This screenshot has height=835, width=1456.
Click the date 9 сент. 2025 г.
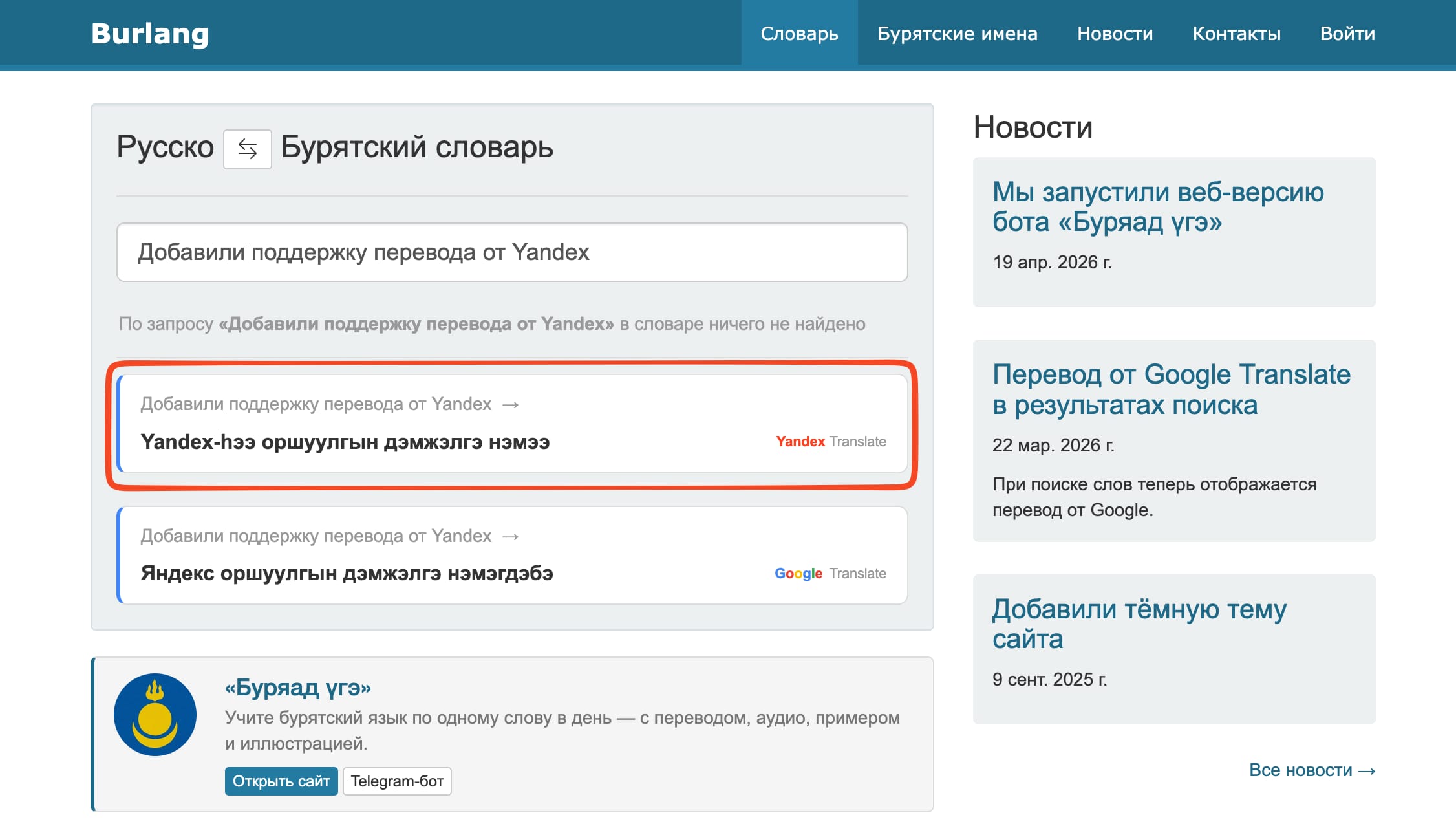pos(1049,679)
